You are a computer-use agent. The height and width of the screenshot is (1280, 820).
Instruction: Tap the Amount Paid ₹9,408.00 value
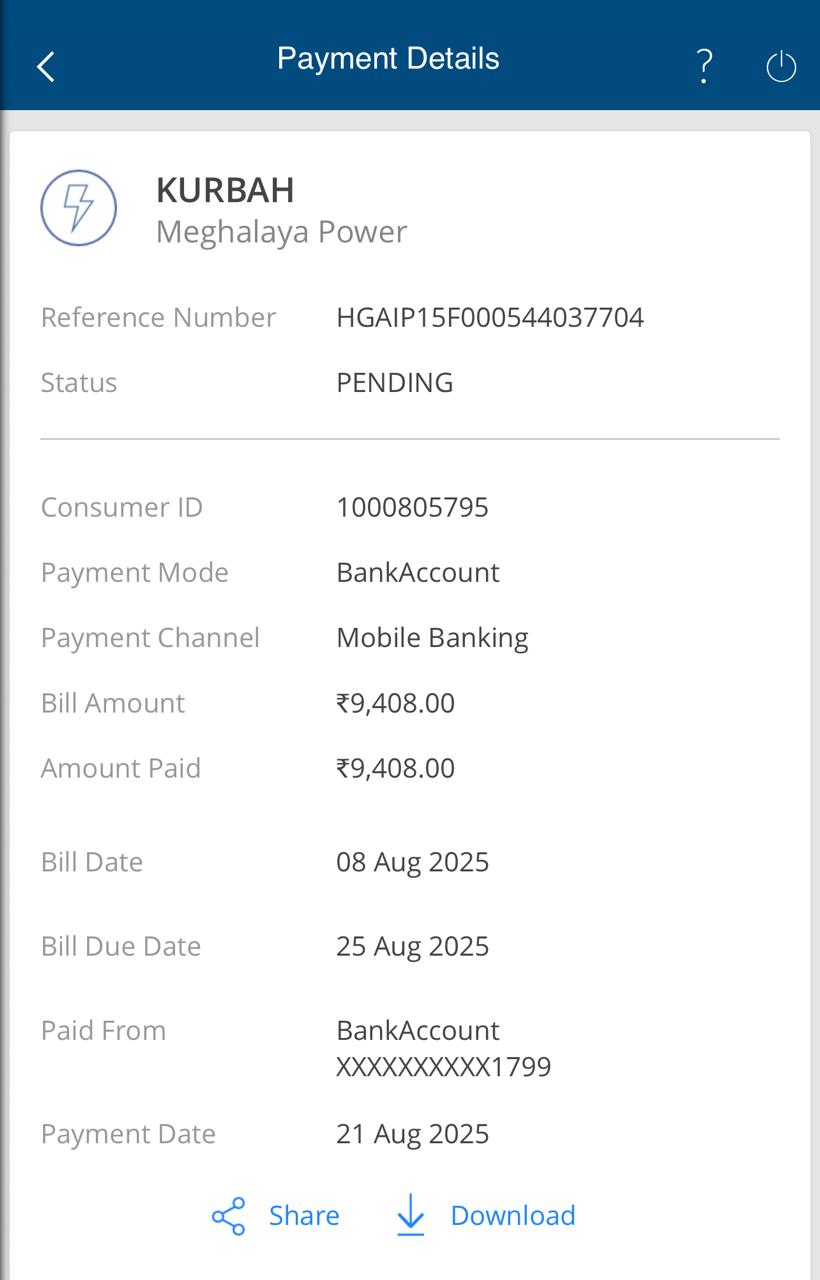pos(395,768)
